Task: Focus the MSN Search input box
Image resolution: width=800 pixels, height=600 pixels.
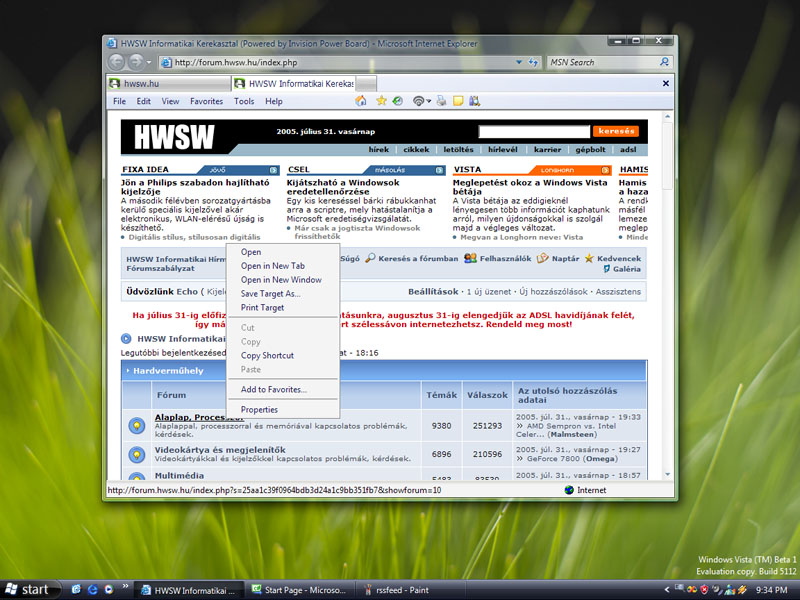Action: (602, 62)
